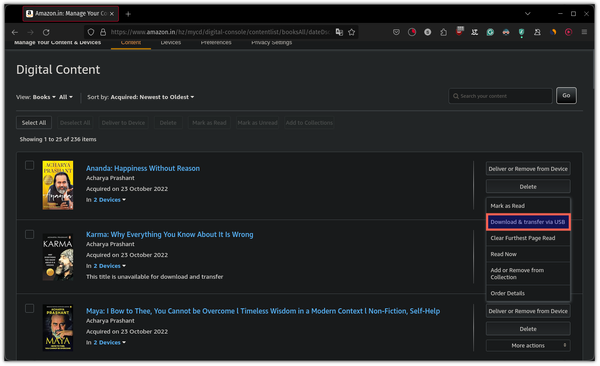
Task: Click the face with glasses extension icon
Action: click(x=506, y=32)
